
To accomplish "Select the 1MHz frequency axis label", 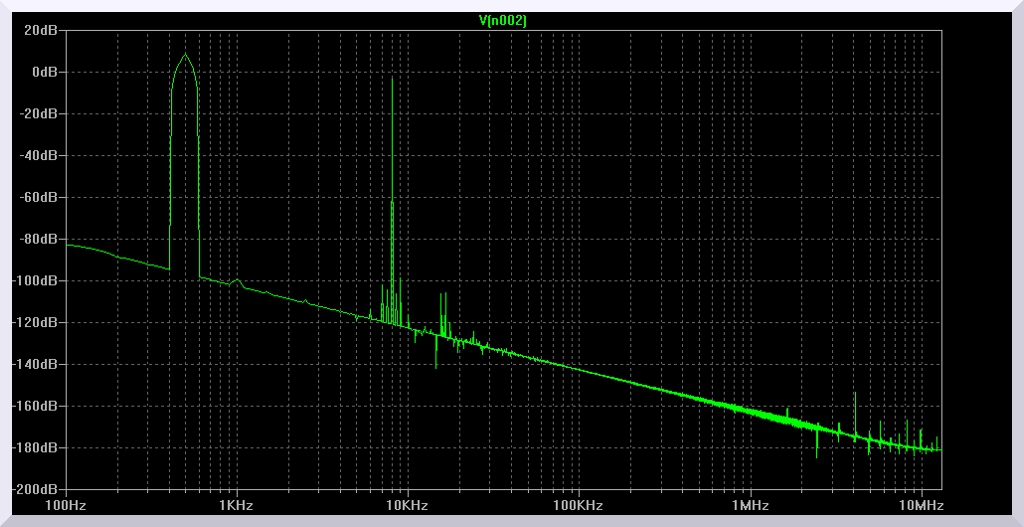I will coord(750,506).
